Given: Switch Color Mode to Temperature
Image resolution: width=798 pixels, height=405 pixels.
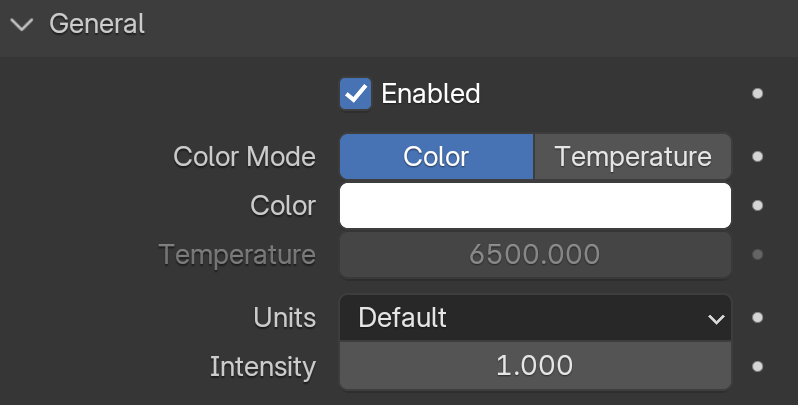Looking at the screenshot, I should click(632, 156).
